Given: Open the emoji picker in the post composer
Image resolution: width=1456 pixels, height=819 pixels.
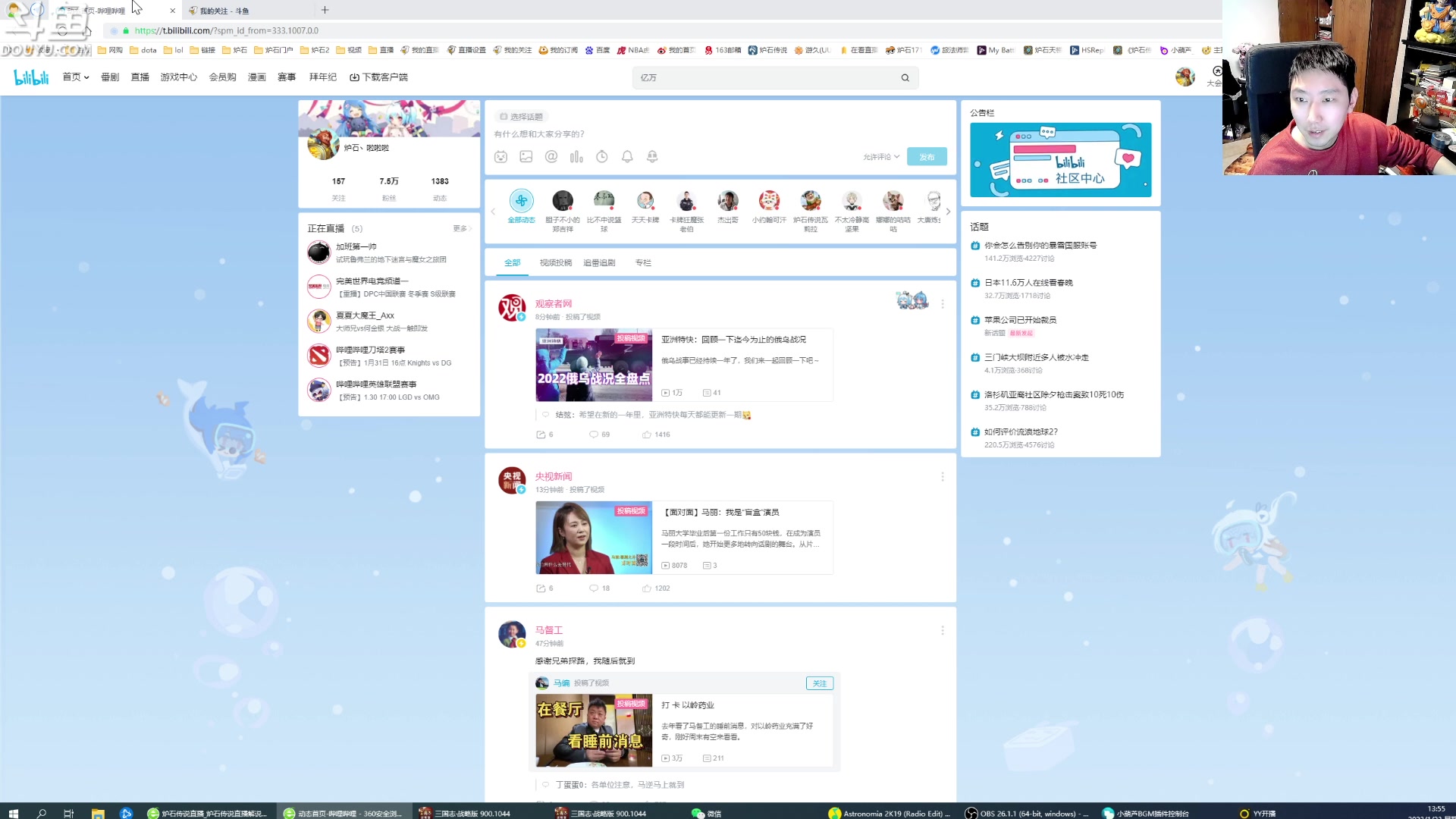Looking at the screenshot, I should (500, 157).
